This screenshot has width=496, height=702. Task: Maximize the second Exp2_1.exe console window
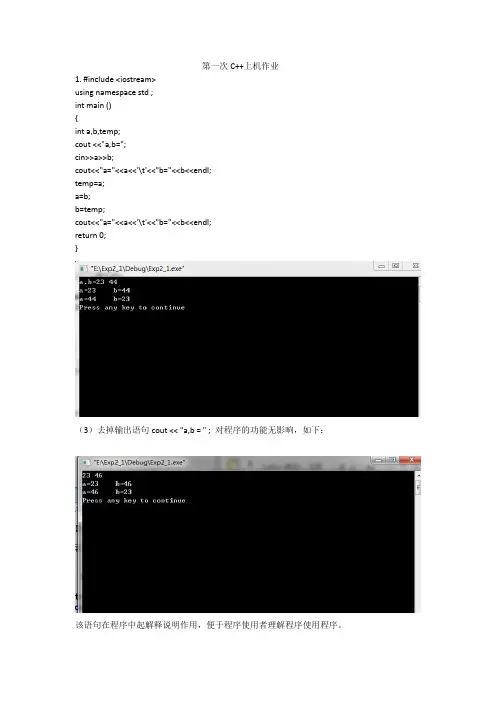click(392, 460)
